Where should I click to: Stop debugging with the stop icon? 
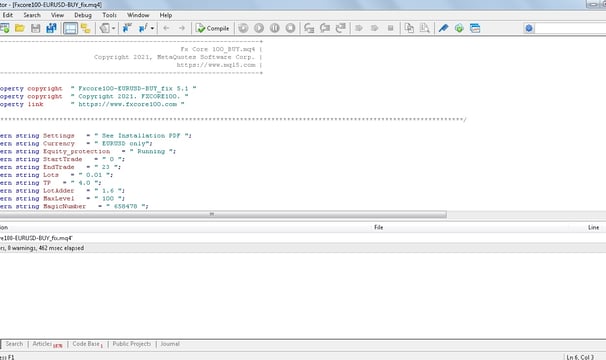[291, 28]
